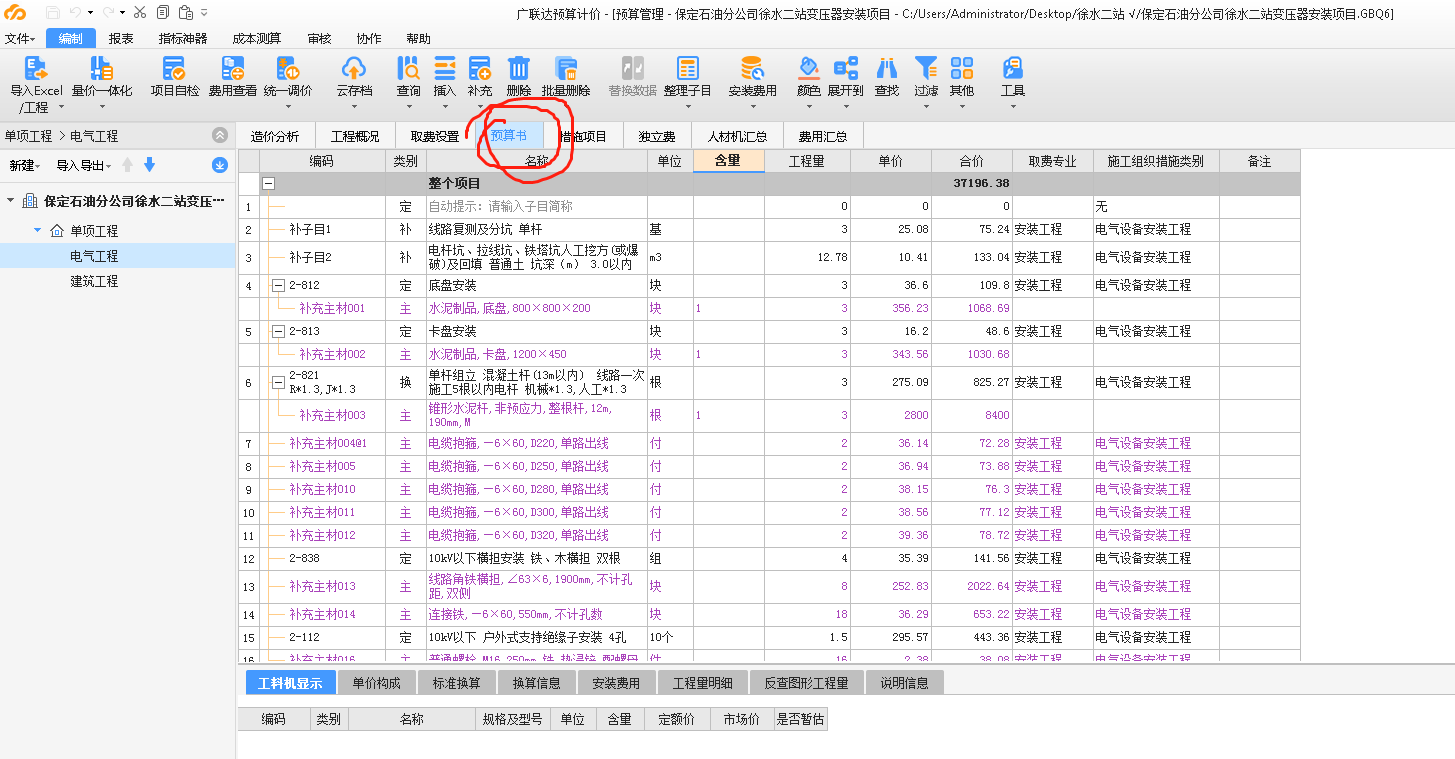Open the 新建 dropdown
The width and height of the screenshot is (1455, 759).
click(x=25, y=165)
